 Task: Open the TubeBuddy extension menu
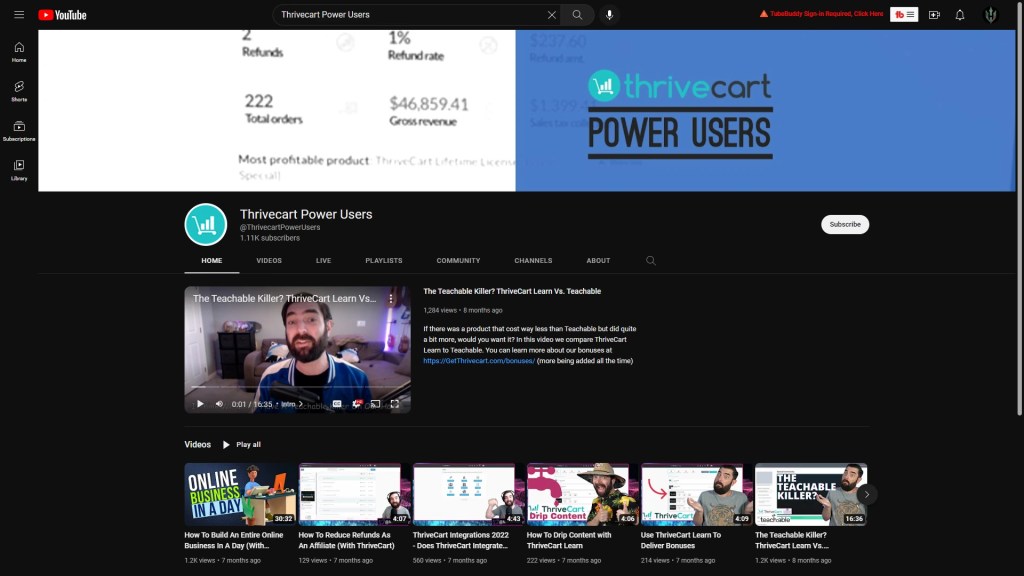coord(904,15)
